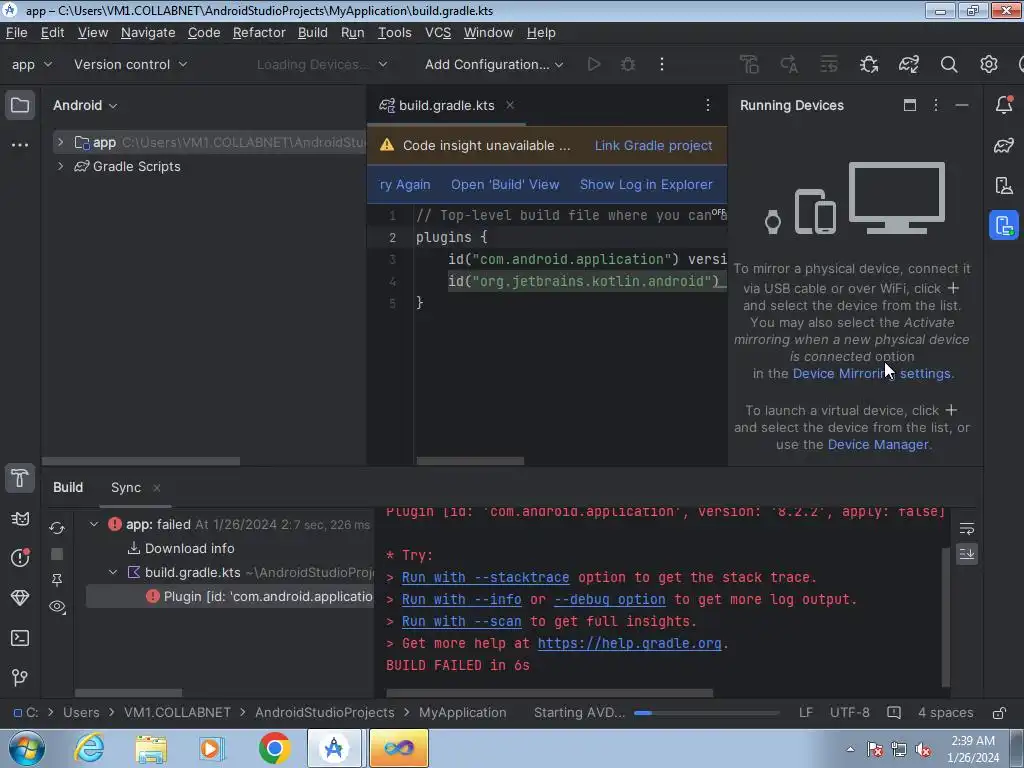The width and height of the screenshot is (1024, 768).
Task: Open Internet Explorer from the taskbar
Action: point(89,748)
